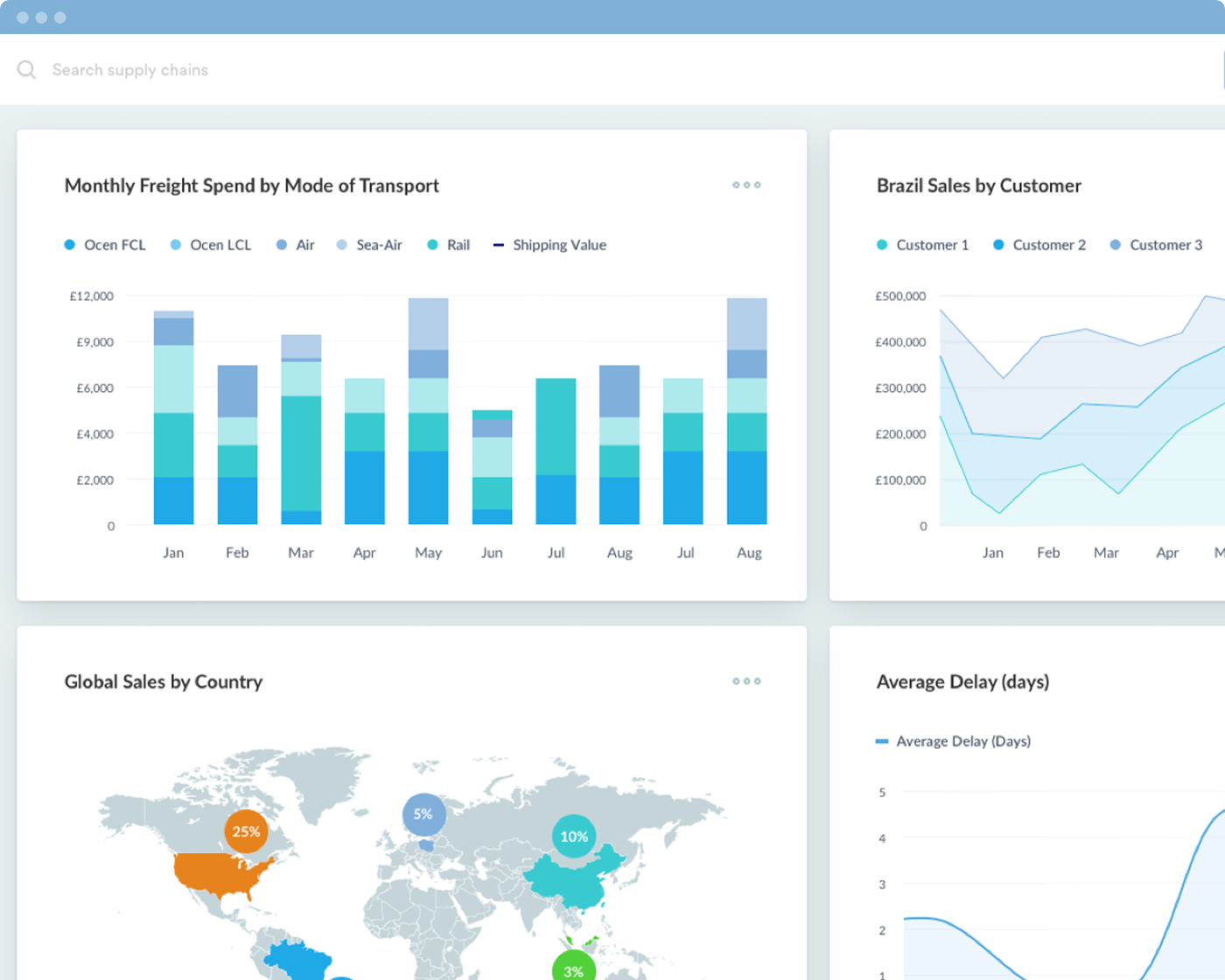This screenshot has height=980, width=1225.
Task: Toggle Customer 2 legend item
Action: pos(1039,245)
